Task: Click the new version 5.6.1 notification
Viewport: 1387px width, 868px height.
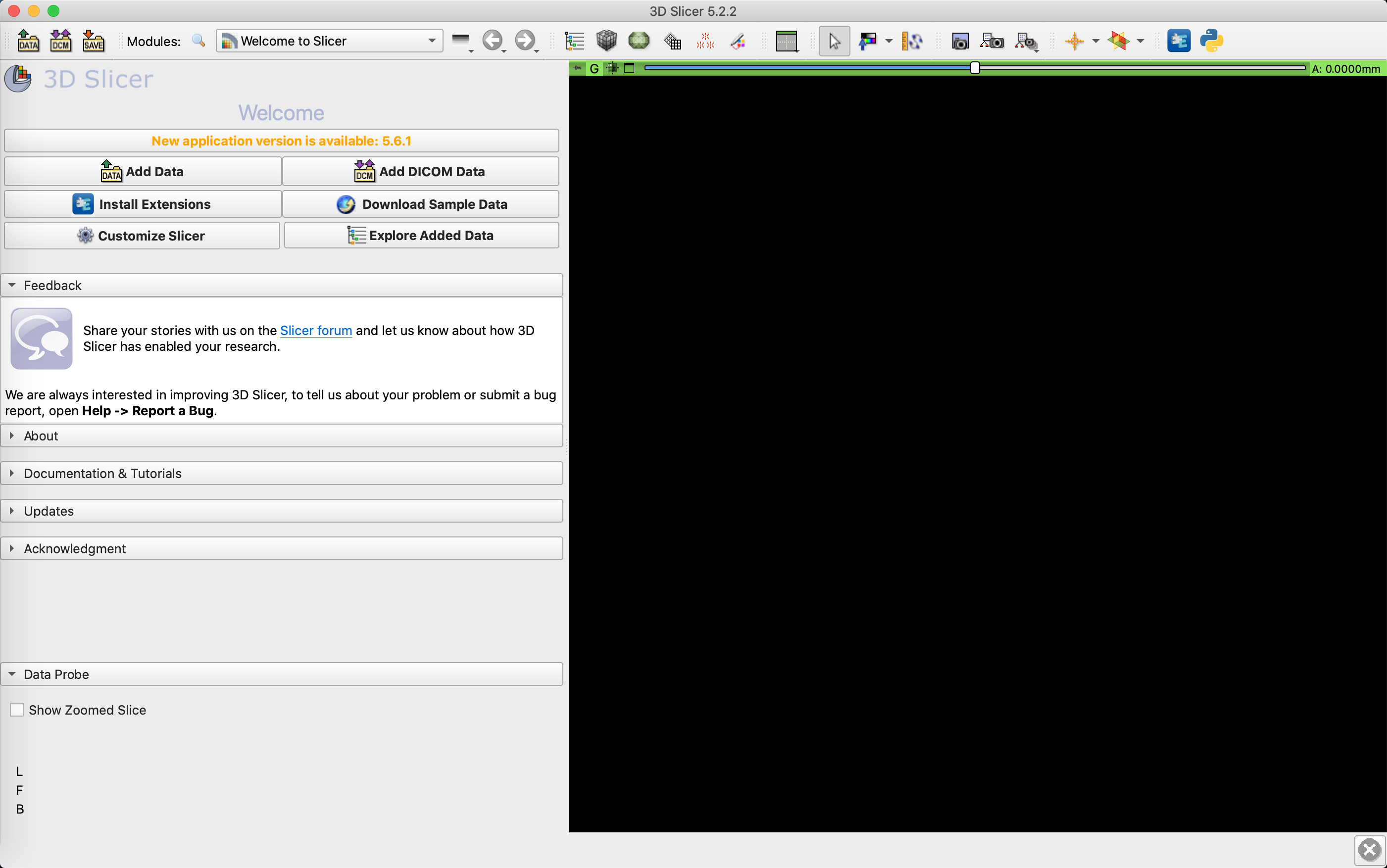Action: point(281,141)
